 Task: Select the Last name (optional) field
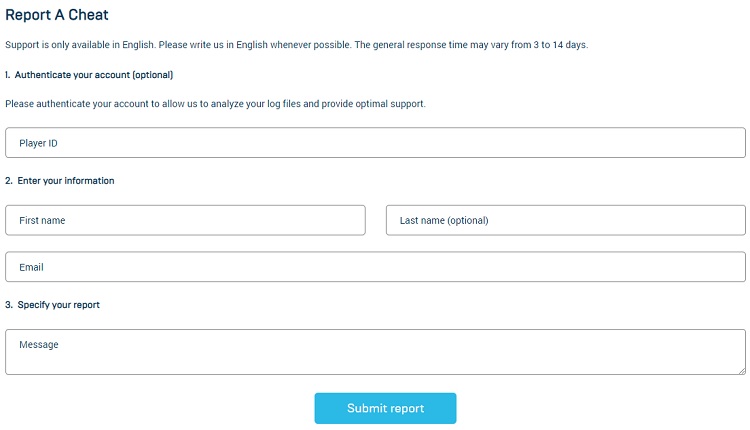tap(565, 220)
